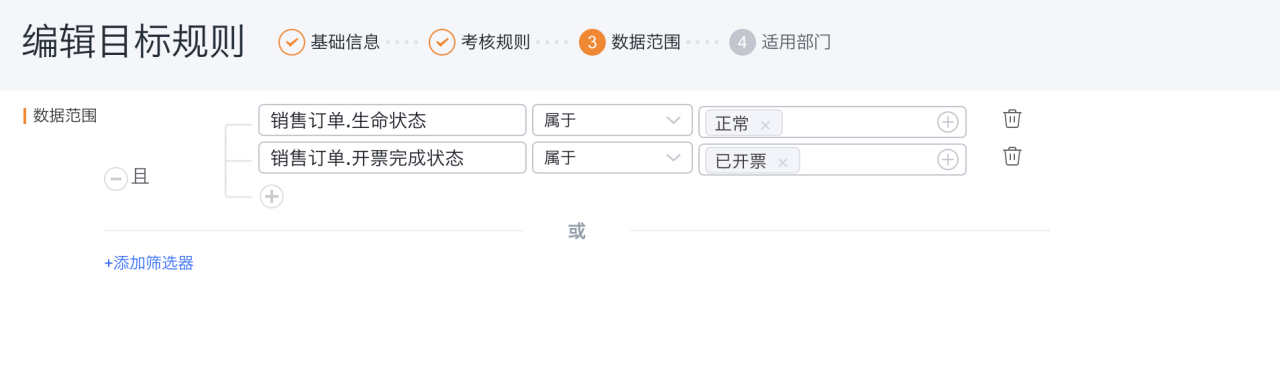Click the step 4 number circle
1280x366 pixels.
tap(742, 42)
